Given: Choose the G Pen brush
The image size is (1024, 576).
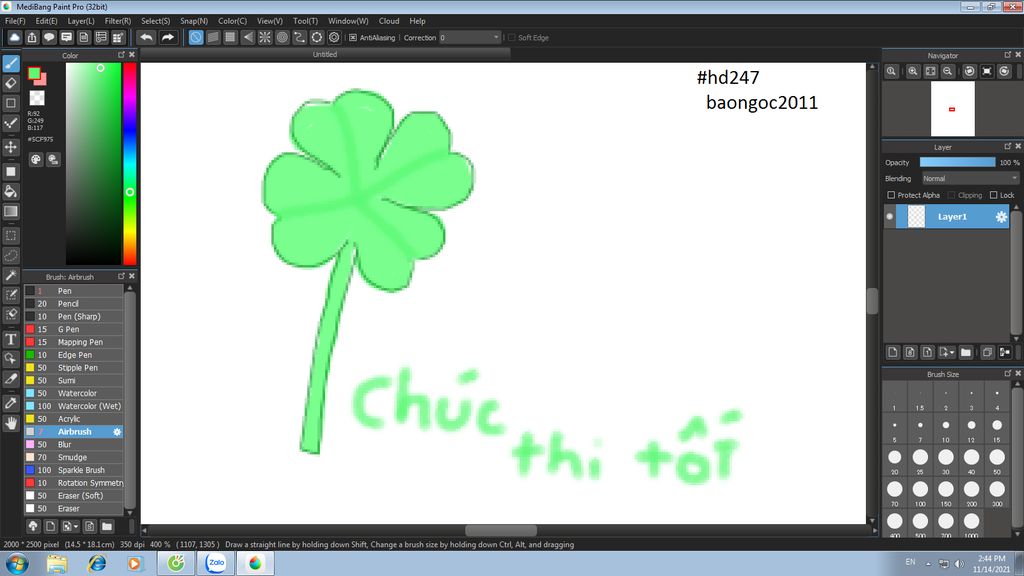Looking at the screenshot, I should [74, 329].
